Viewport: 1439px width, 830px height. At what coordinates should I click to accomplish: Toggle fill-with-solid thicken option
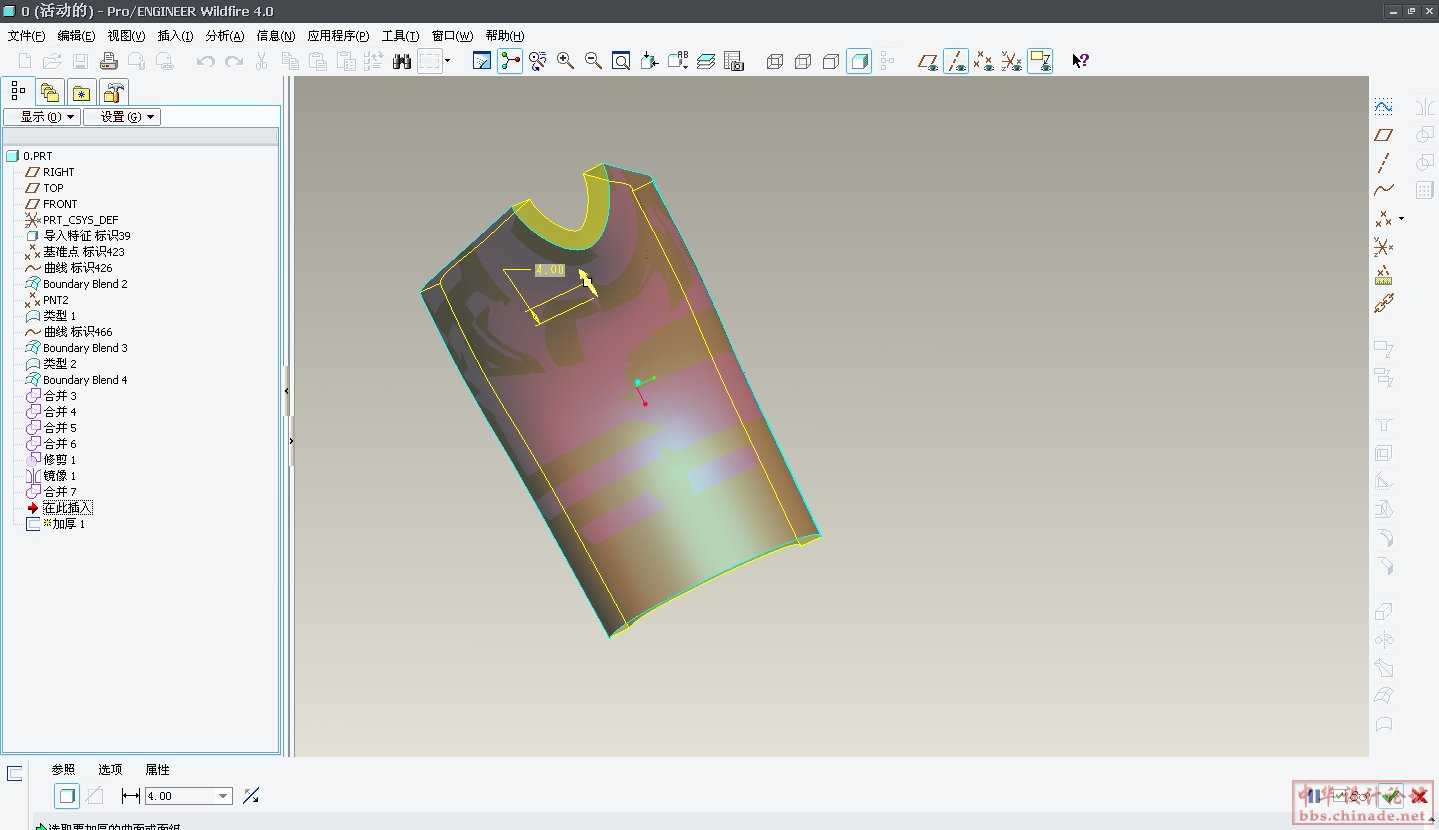click(x=67, y=796)
